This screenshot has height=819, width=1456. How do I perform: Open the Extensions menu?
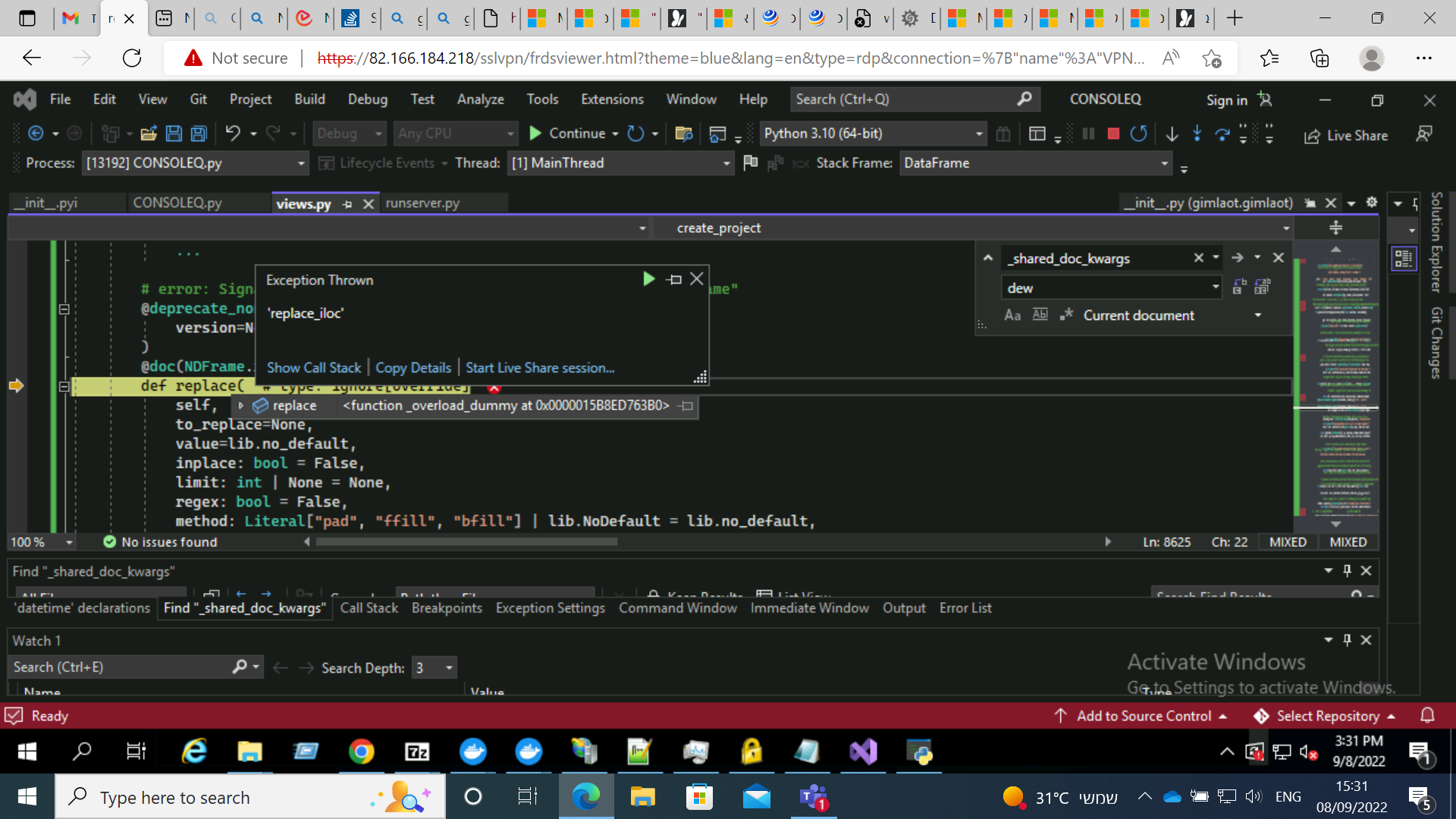point(612,99)
